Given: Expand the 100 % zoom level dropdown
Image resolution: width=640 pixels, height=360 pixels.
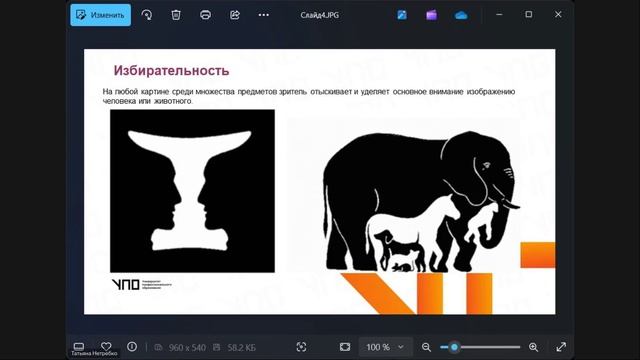Looking at the screenshot, I should pos(386,347).
